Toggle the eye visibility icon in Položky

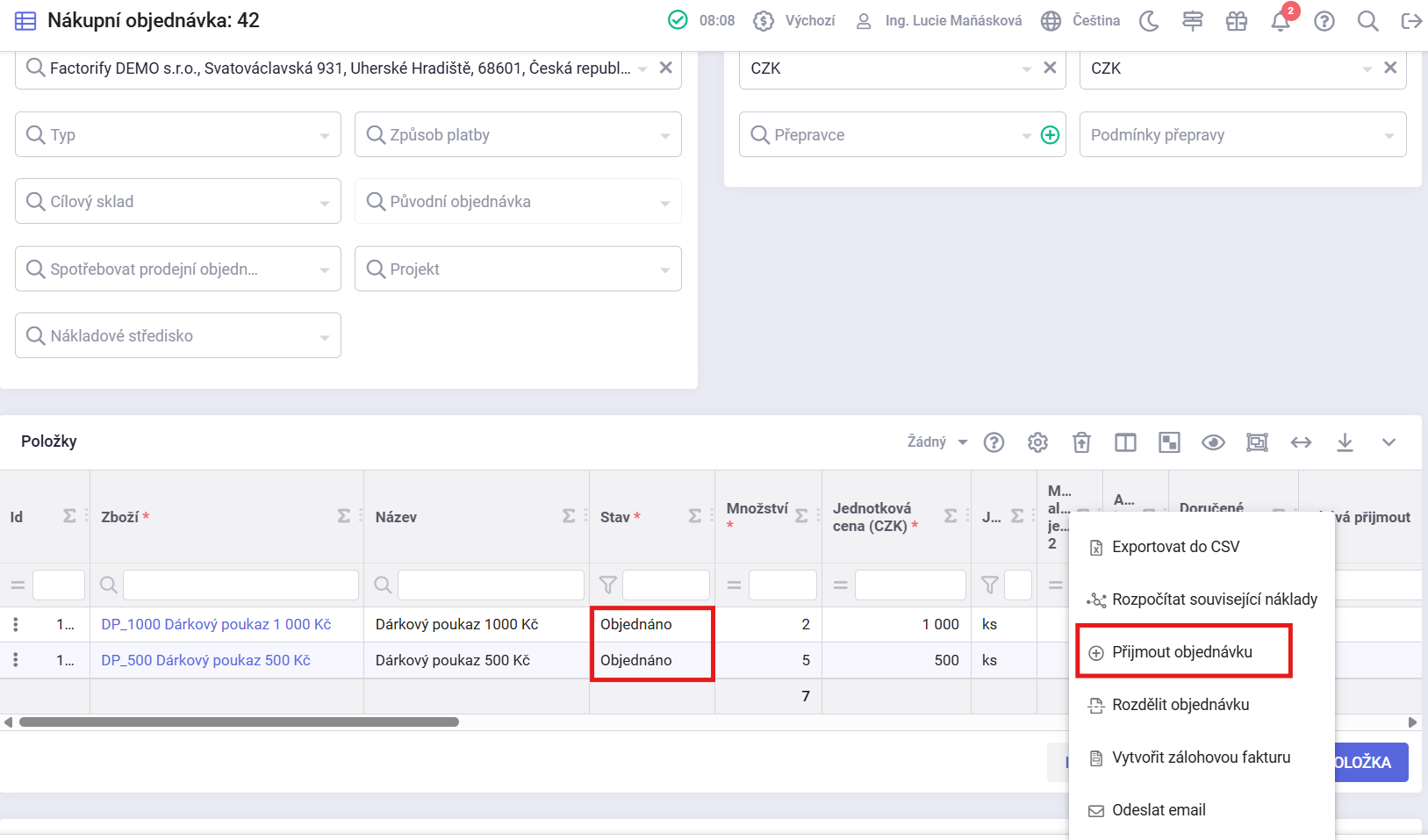(x=1213, y=442)
